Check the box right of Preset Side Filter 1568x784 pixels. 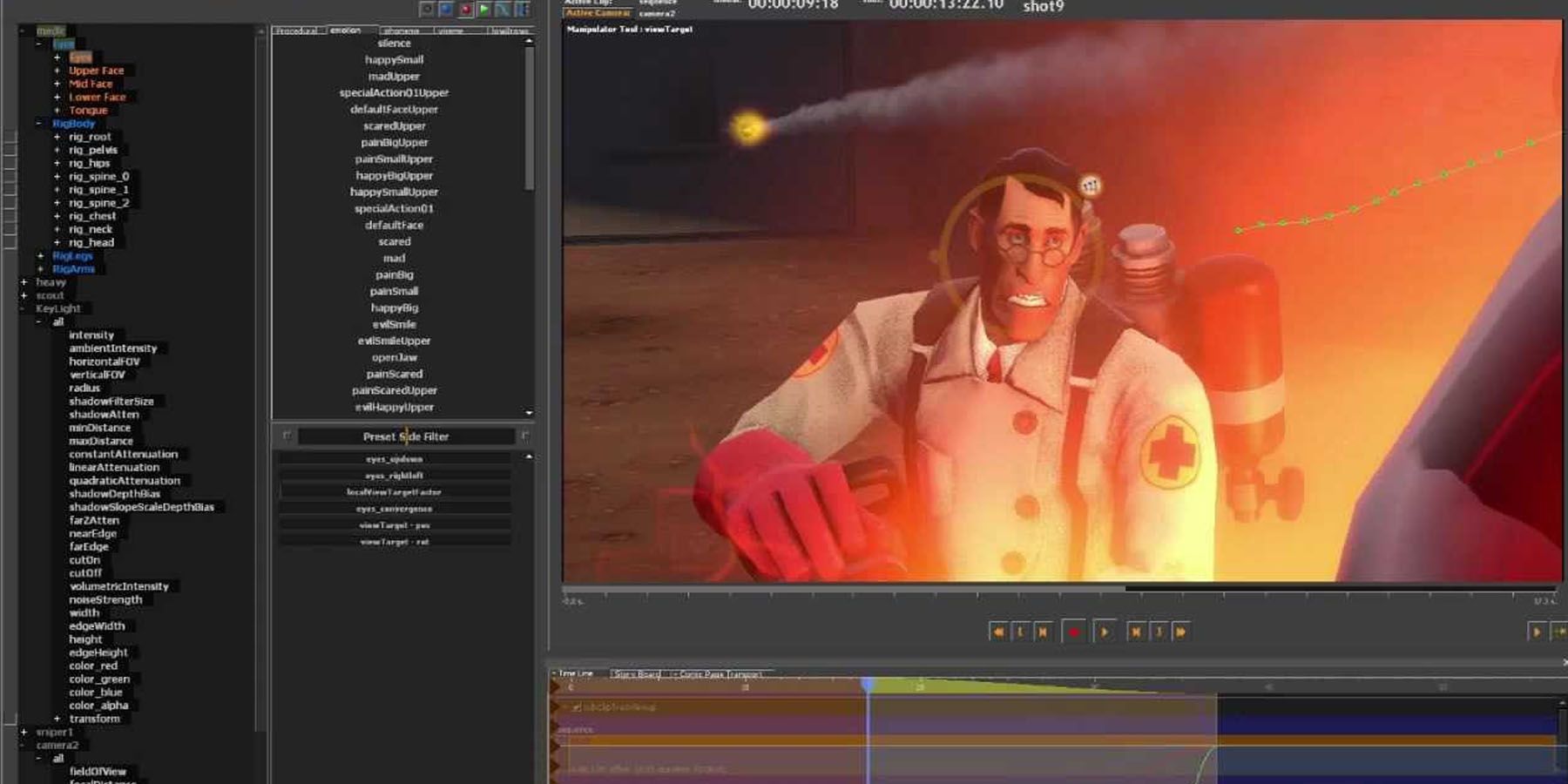pos(525,436)
